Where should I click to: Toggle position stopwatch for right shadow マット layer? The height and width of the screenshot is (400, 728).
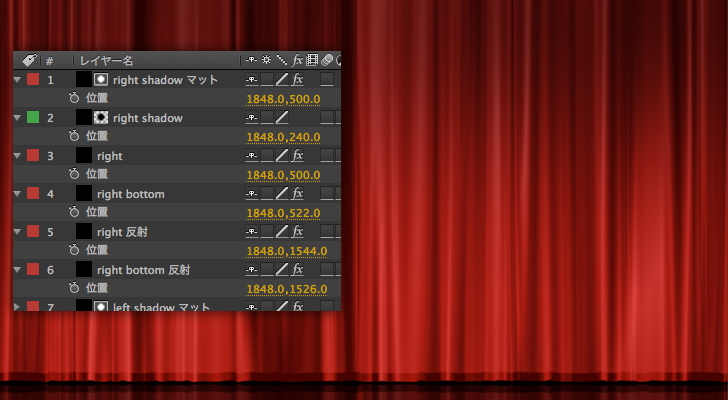[74, 99]
